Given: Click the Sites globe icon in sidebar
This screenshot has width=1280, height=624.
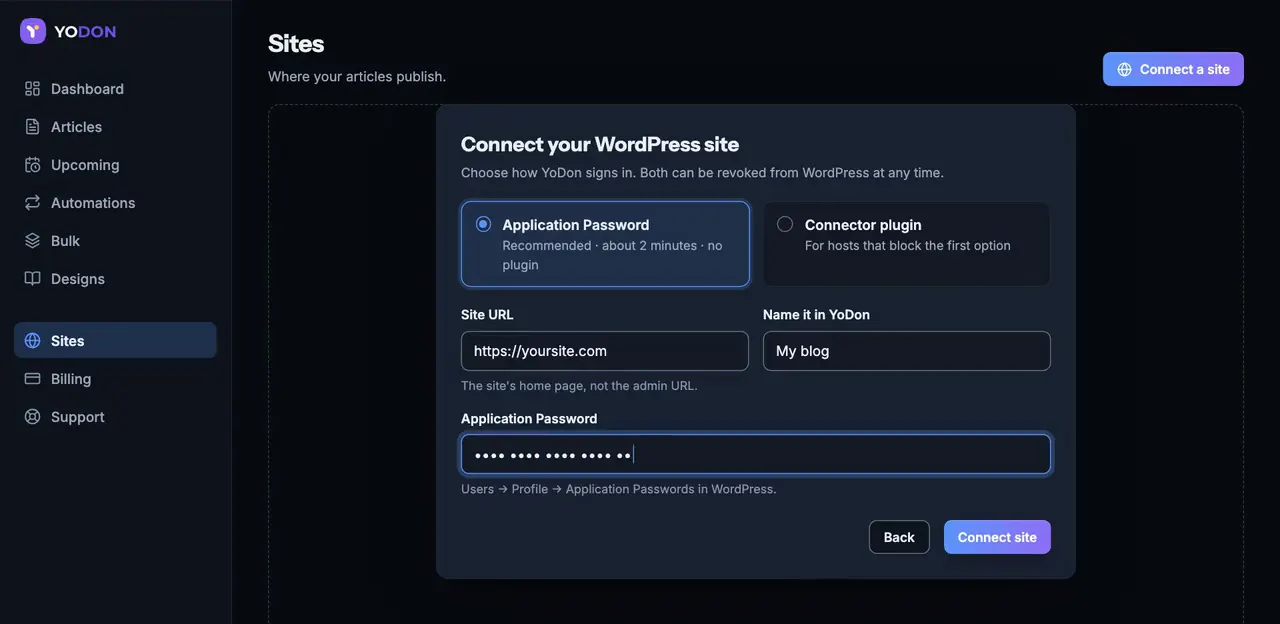Looking at the screenshot, I should click(x=33, y=341).
